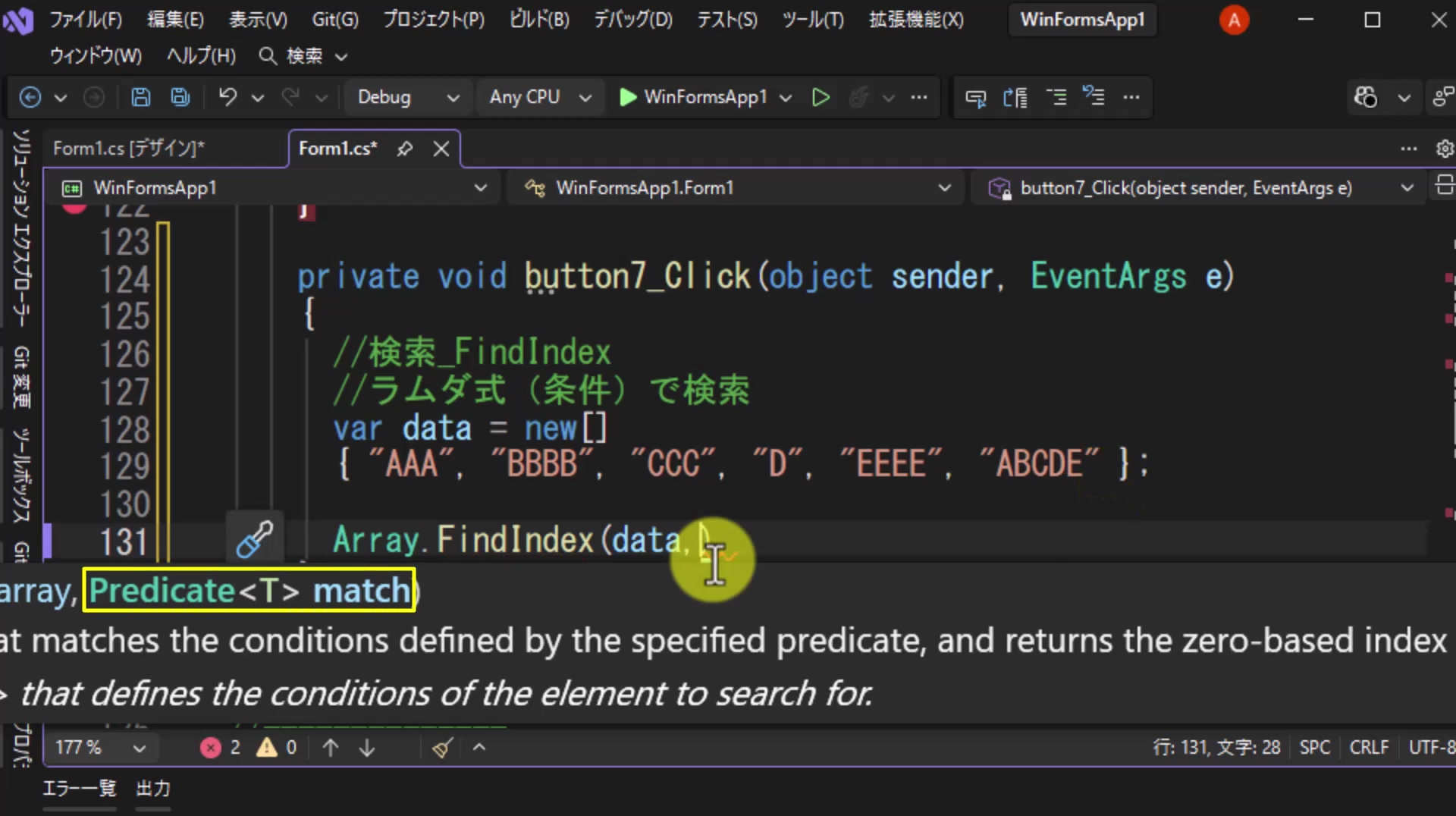Click the comment selection toolbar icon

pos(1056,97)
